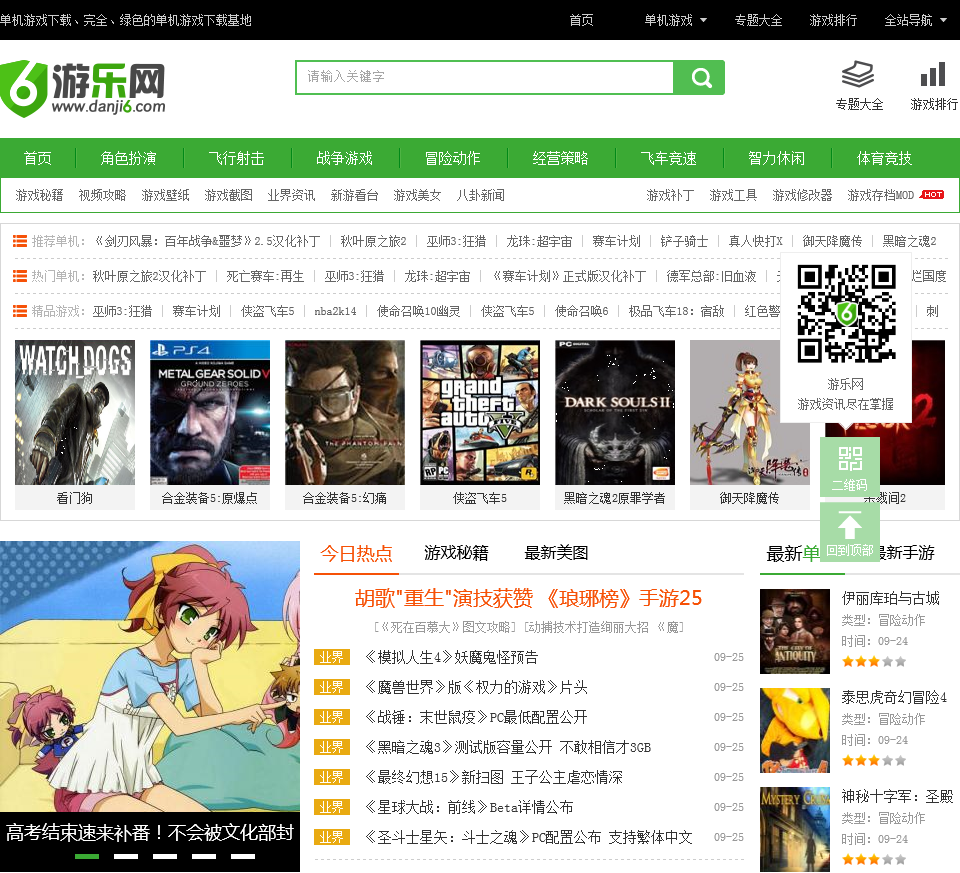Open the 八卦新闻 link
Screen dimensions: 960x873
point(481,195)
